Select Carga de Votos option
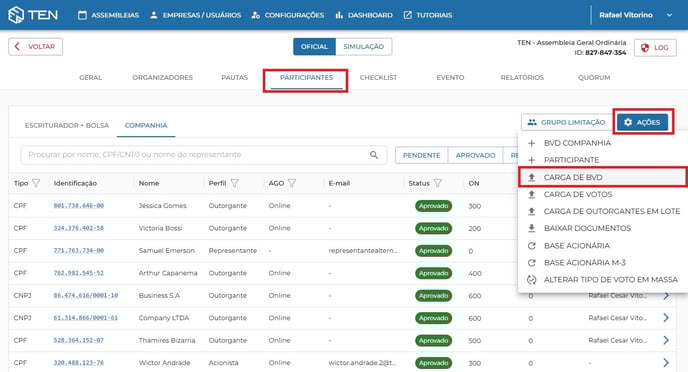 602,194
